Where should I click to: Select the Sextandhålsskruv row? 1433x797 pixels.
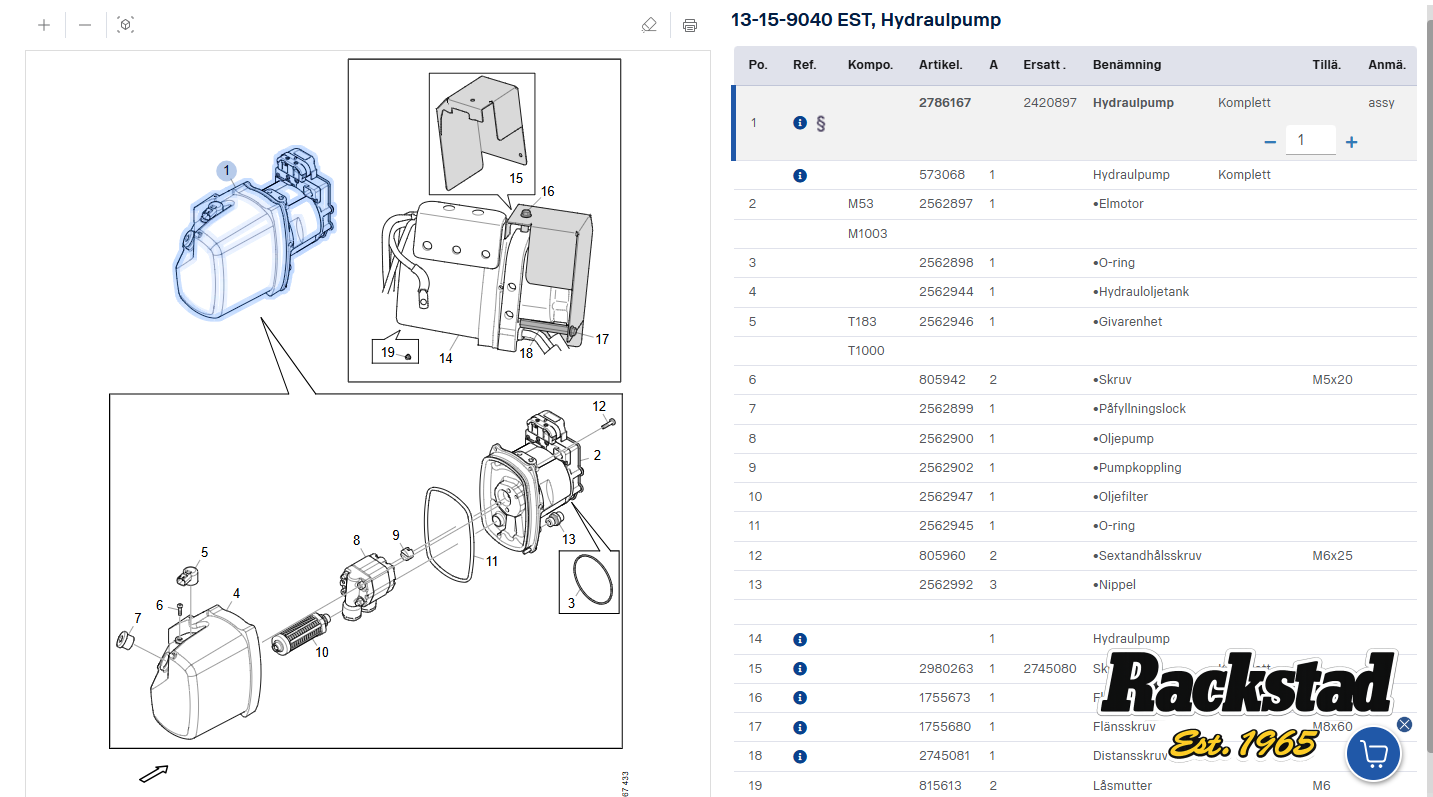[x=1075, y=555]
